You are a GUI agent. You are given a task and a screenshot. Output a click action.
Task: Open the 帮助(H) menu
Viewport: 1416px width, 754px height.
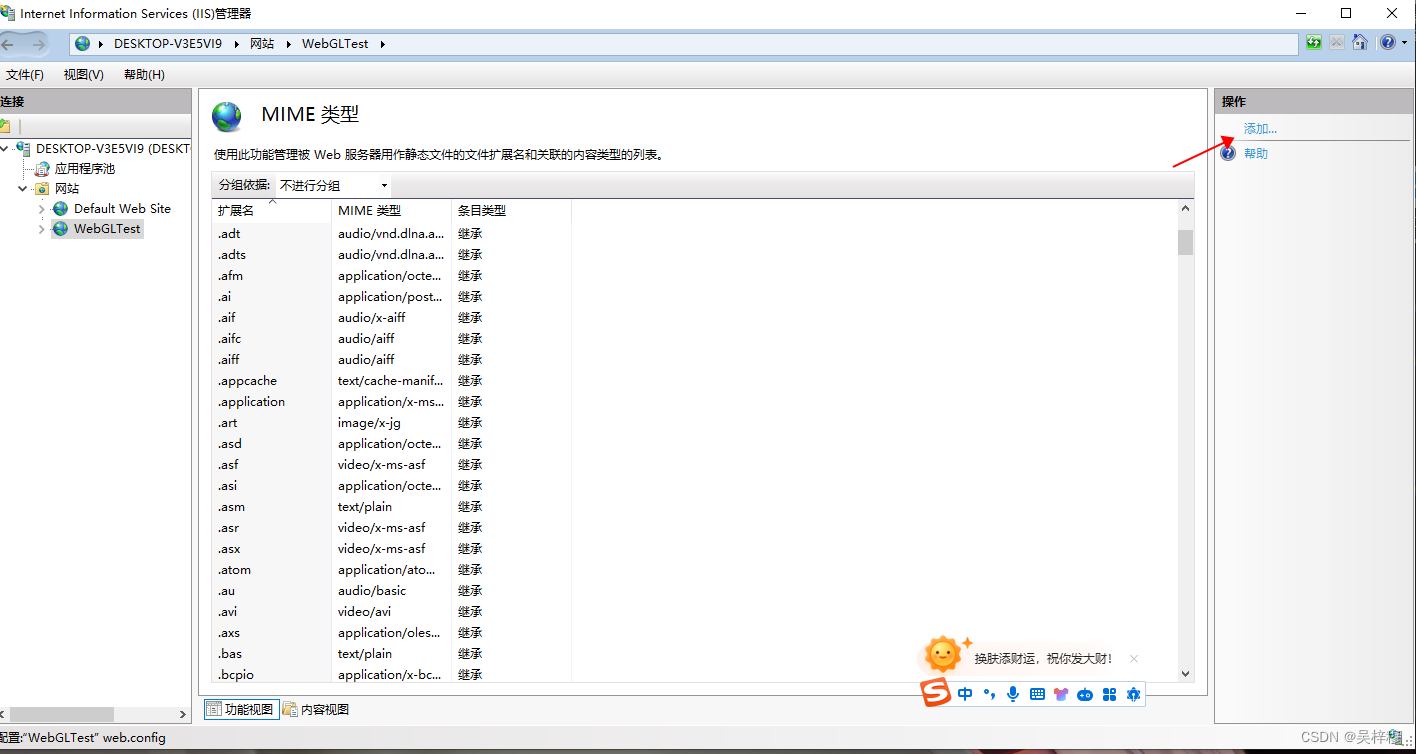[x=144, y=75]
